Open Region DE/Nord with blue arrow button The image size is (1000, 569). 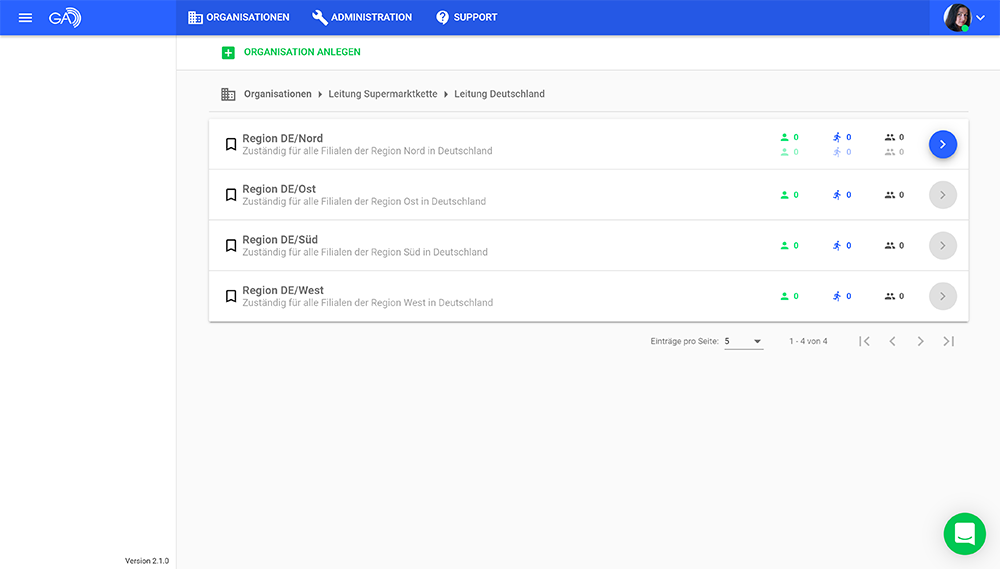(942, 144)
